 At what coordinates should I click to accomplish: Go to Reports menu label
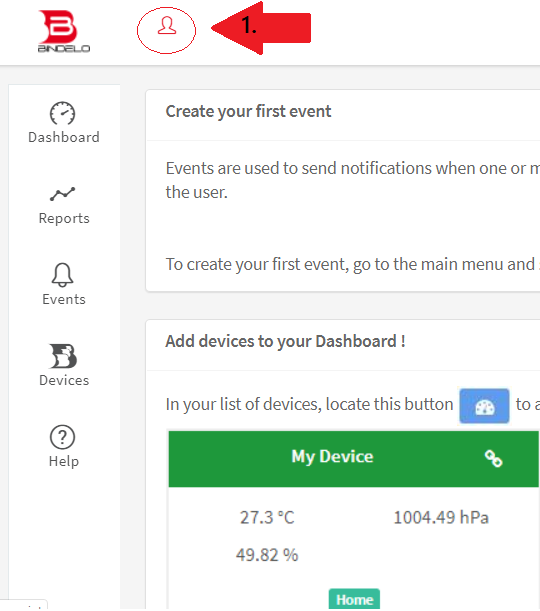click(x=64, y=219)
